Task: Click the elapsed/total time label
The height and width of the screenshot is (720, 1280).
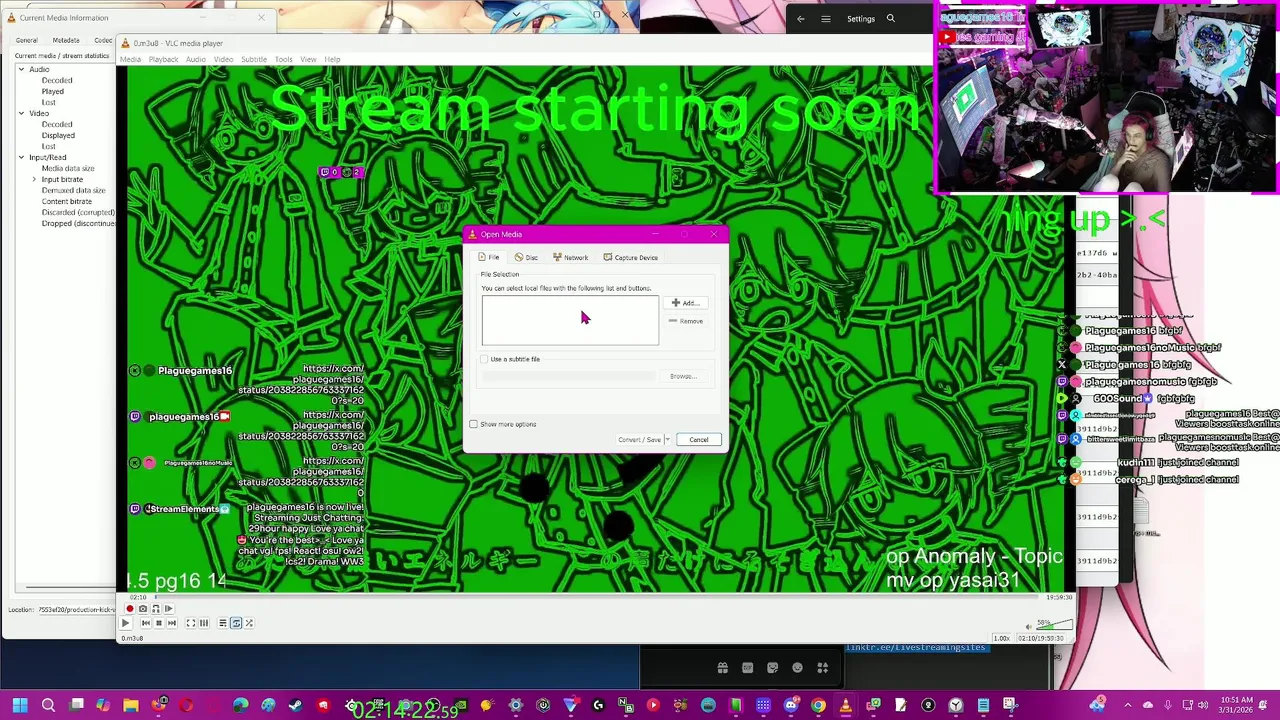Action: [x=1040, y=638]
